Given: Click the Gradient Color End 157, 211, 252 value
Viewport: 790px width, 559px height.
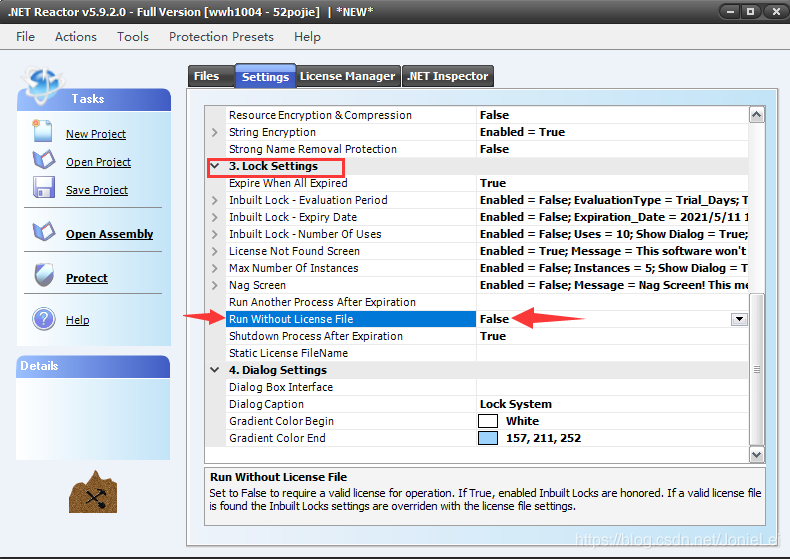Looking at the screenshot, I should (543, 438).
